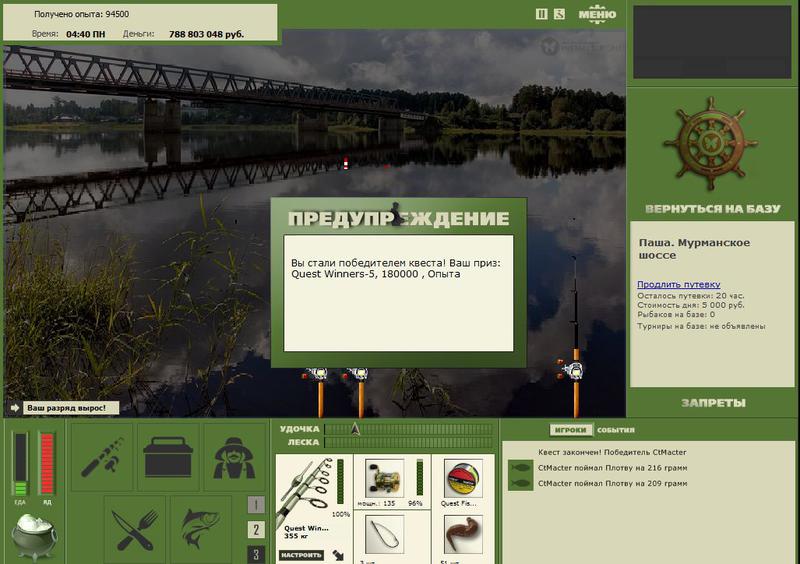Click the time value 04:40 ПН
The height and width of the screenshot is (564, 800).
[86, 34]
